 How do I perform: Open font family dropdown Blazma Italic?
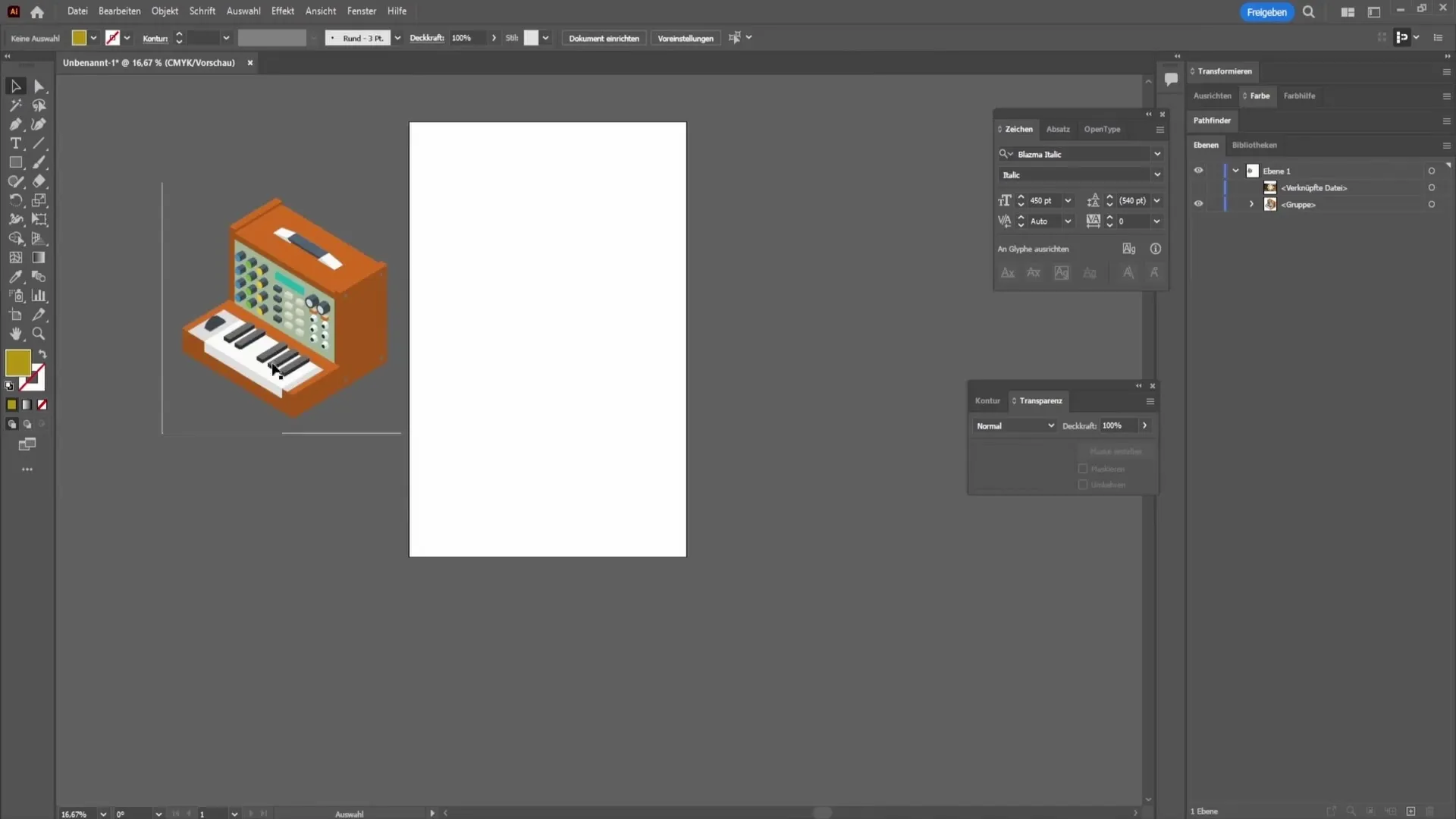pos(1157,154)
